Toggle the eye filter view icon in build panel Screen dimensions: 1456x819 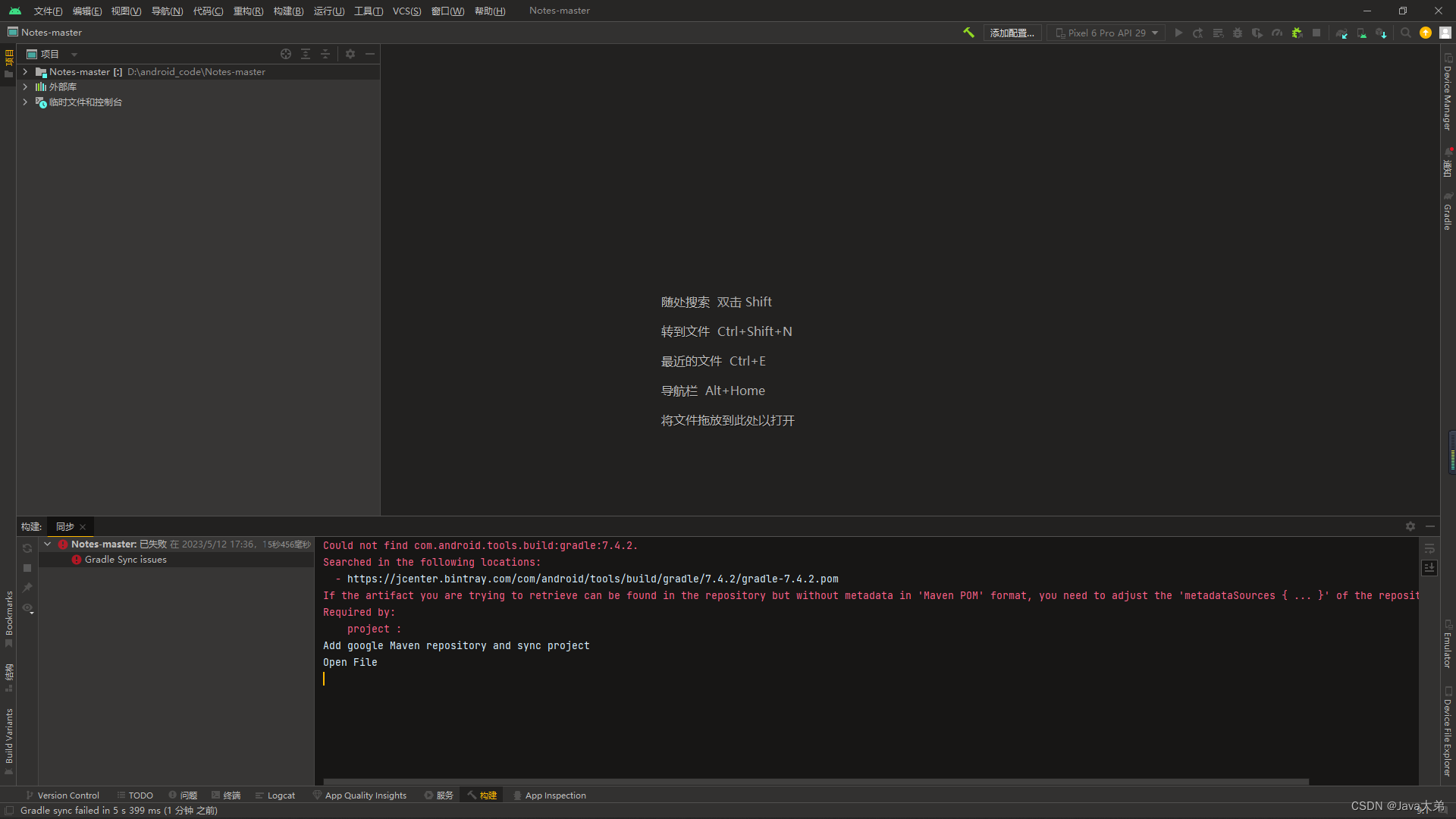tap(27, 608)
